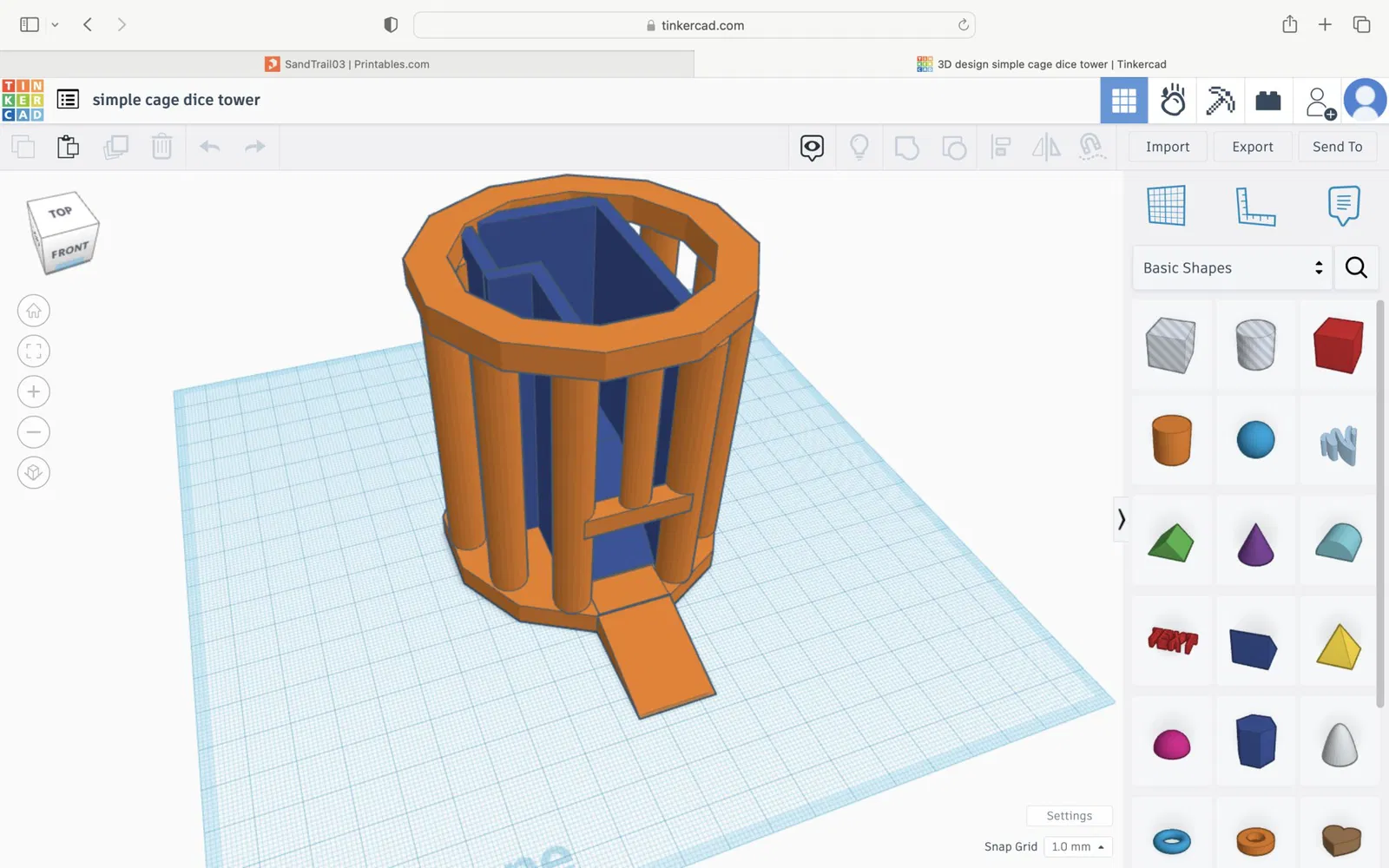
Task: Click the Export button
Action: [x=1252, y=147]
